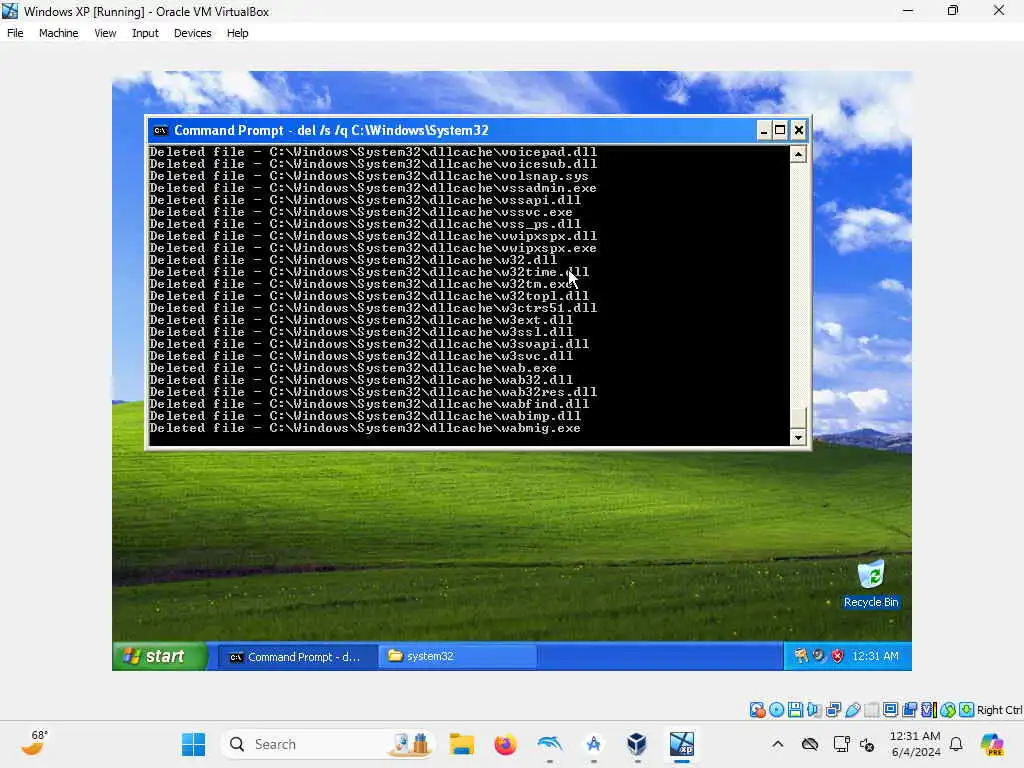Close the Command Prompt window
This screenshot has height=768, width=1024.
(x=799, y=131)
